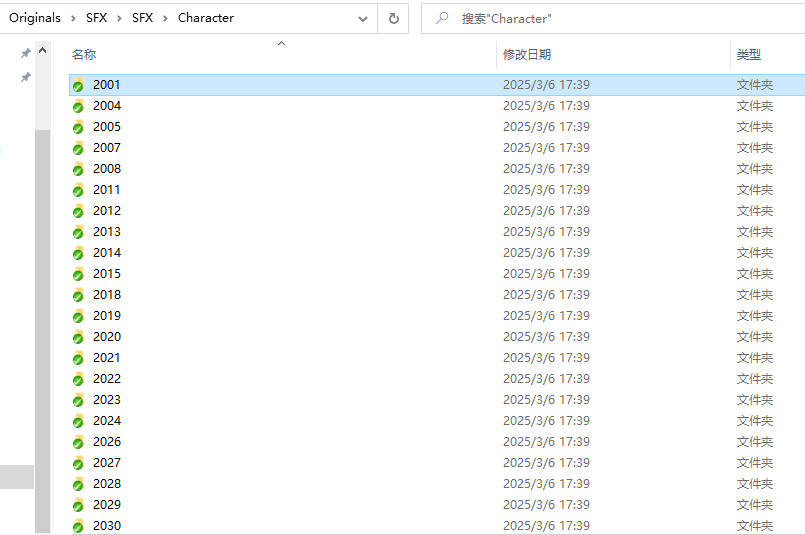Click the folder icon for 2024

click(78, 422)
